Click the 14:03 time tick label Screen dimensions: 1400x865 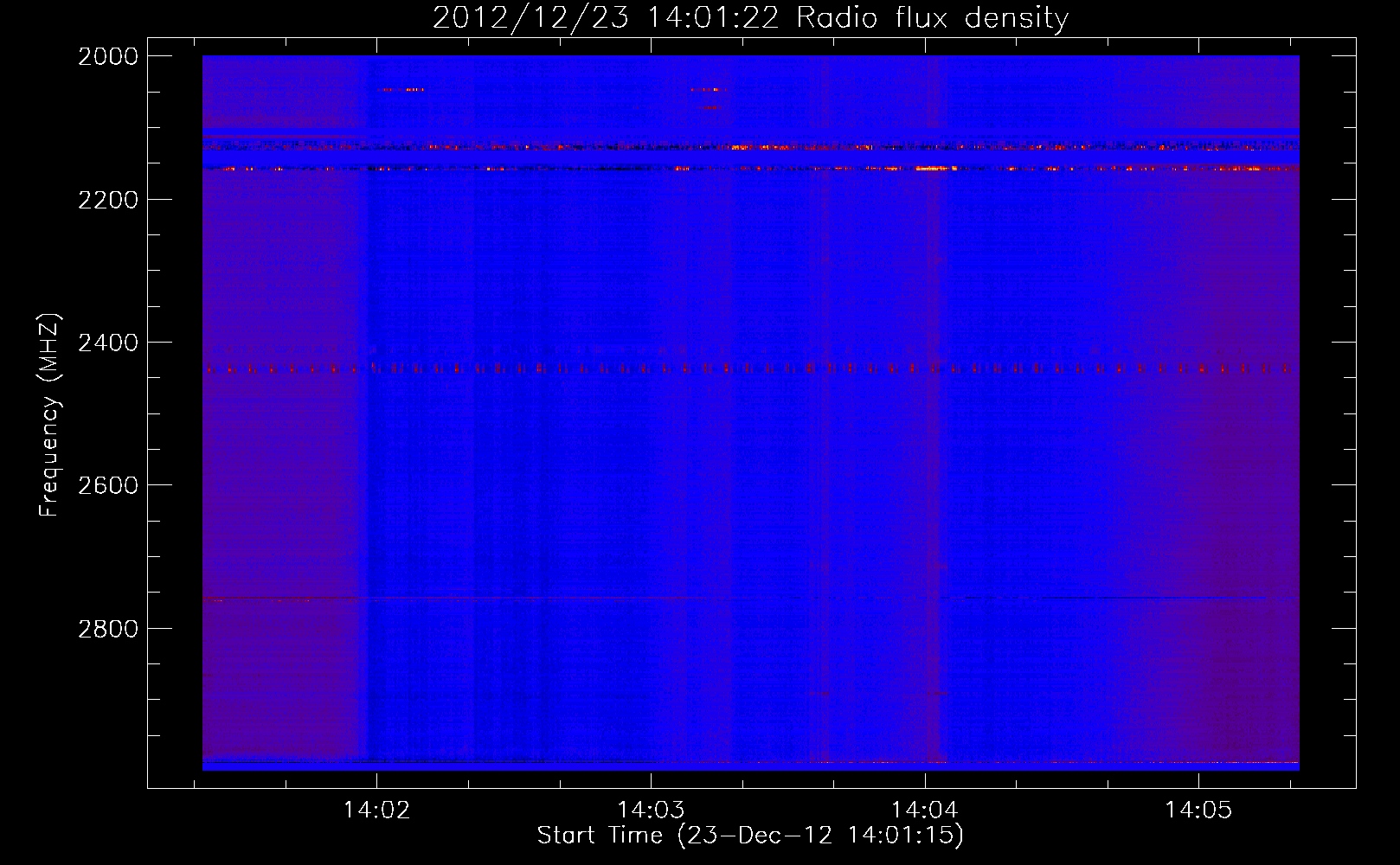(x=651, y=811)
